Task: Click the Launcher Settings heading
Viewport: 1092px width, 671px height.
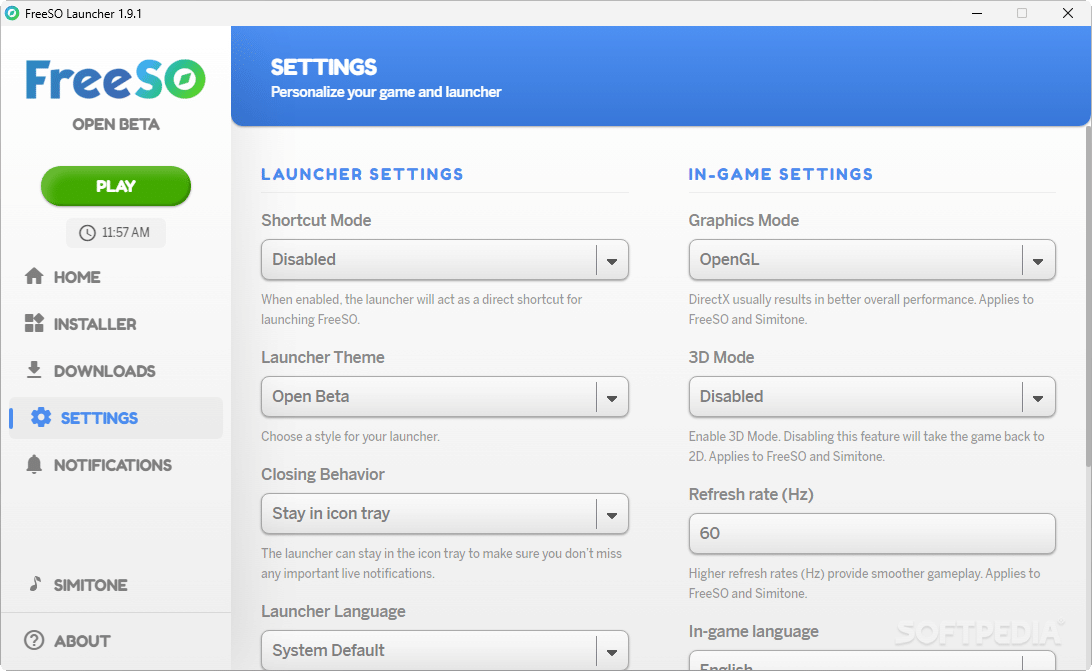Action: coord(362,174)
